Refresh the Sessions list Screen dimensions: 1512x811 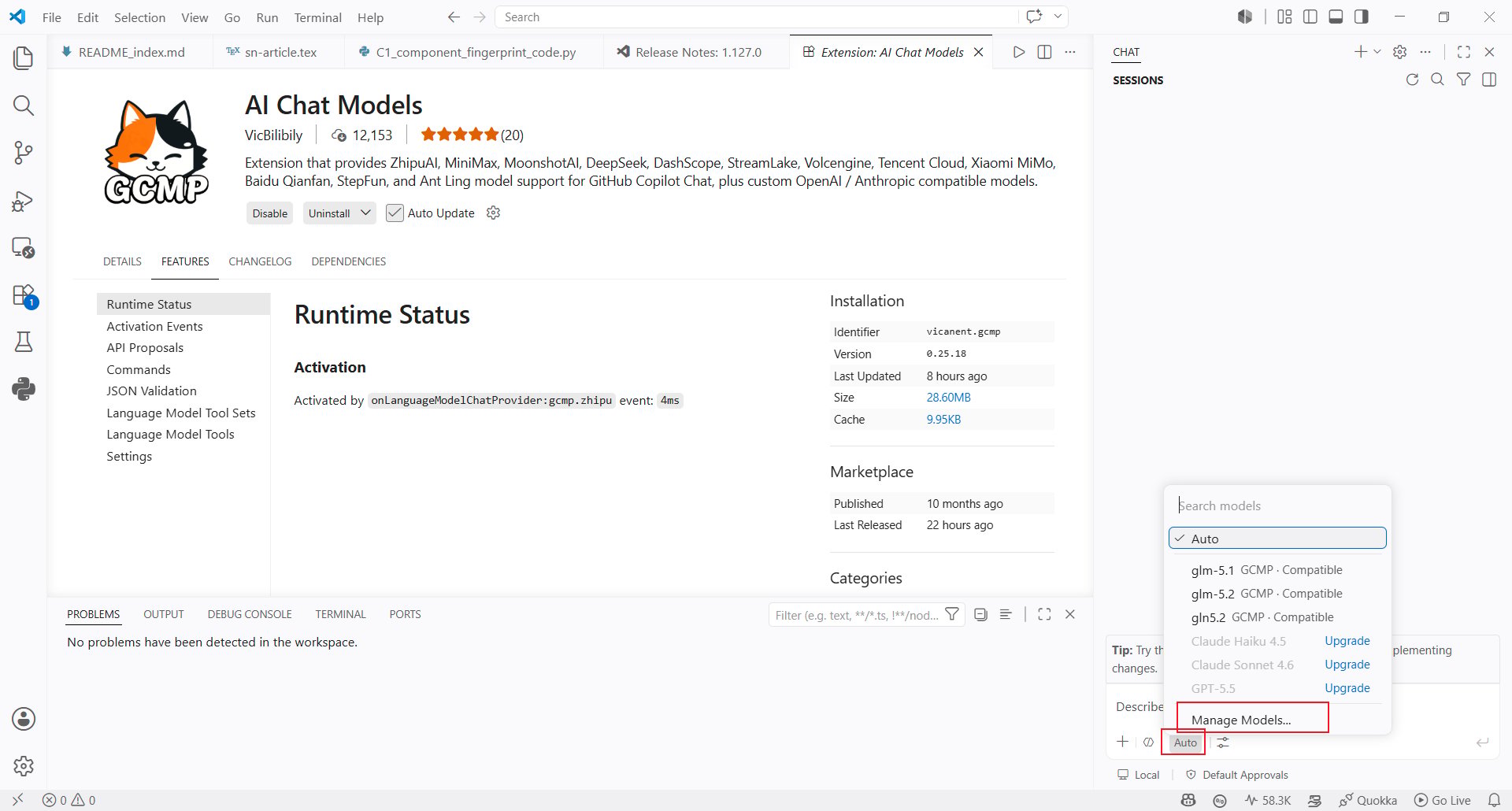point(1412,80)
